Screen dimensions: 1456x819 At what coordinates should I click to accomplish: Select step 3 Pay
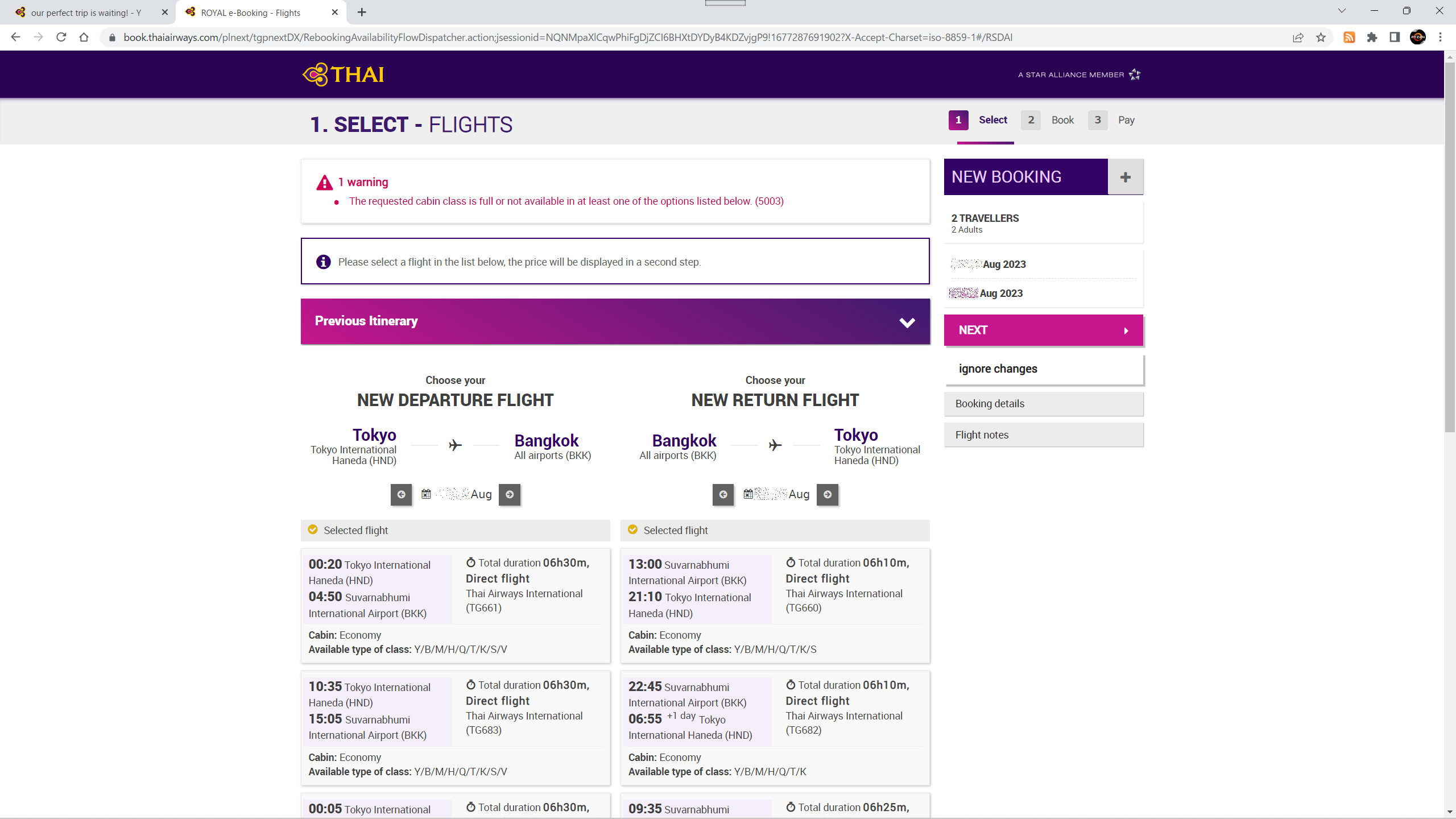point(1111,120)
